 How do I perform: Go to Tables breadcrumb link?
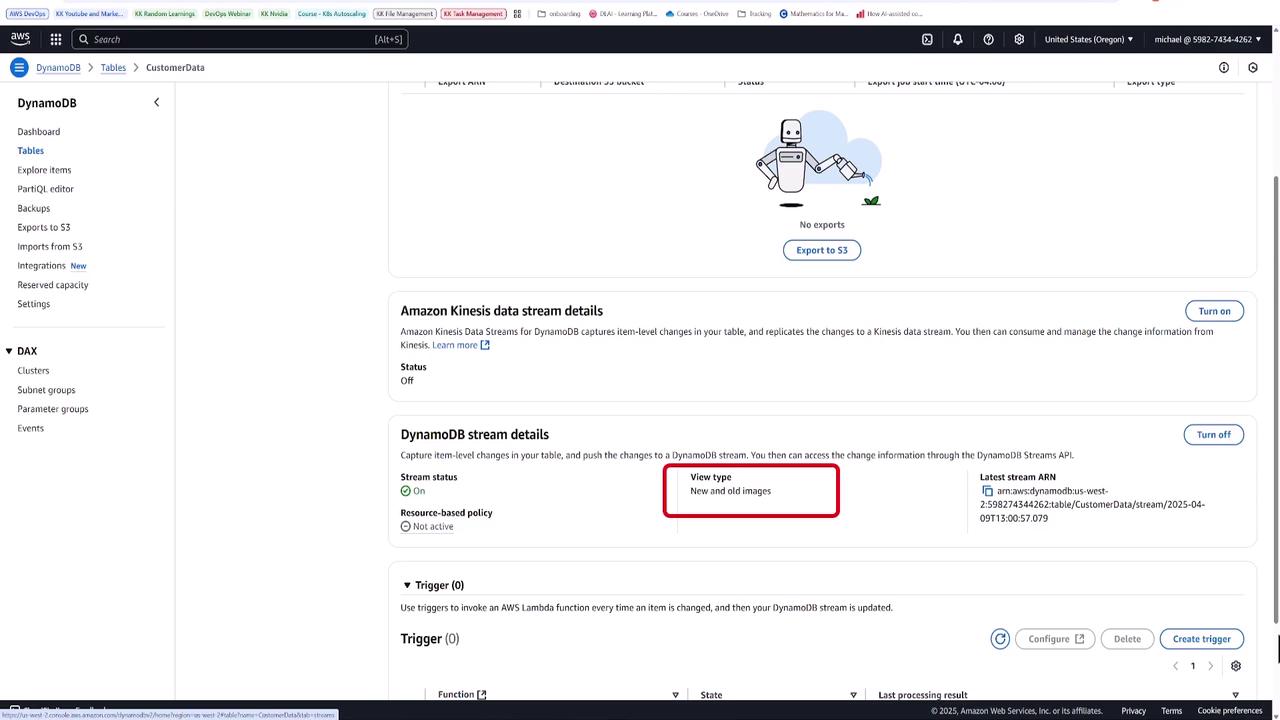pos(113,68)
